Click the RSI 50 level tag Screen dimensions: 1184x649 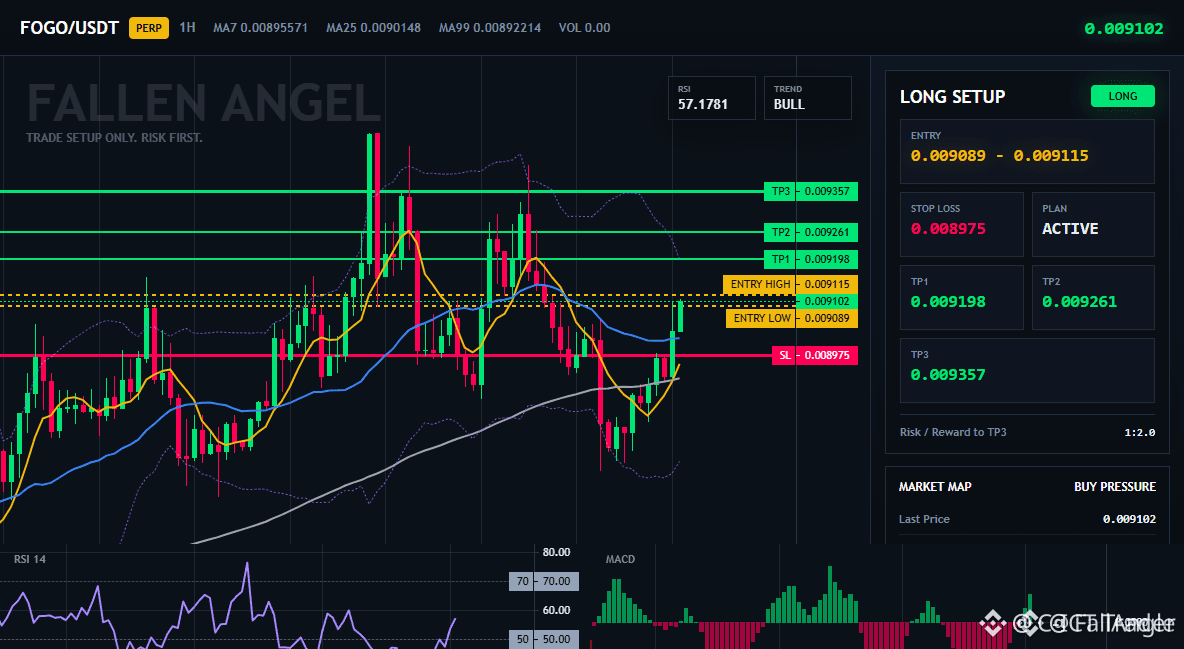(x=544, y=639)
